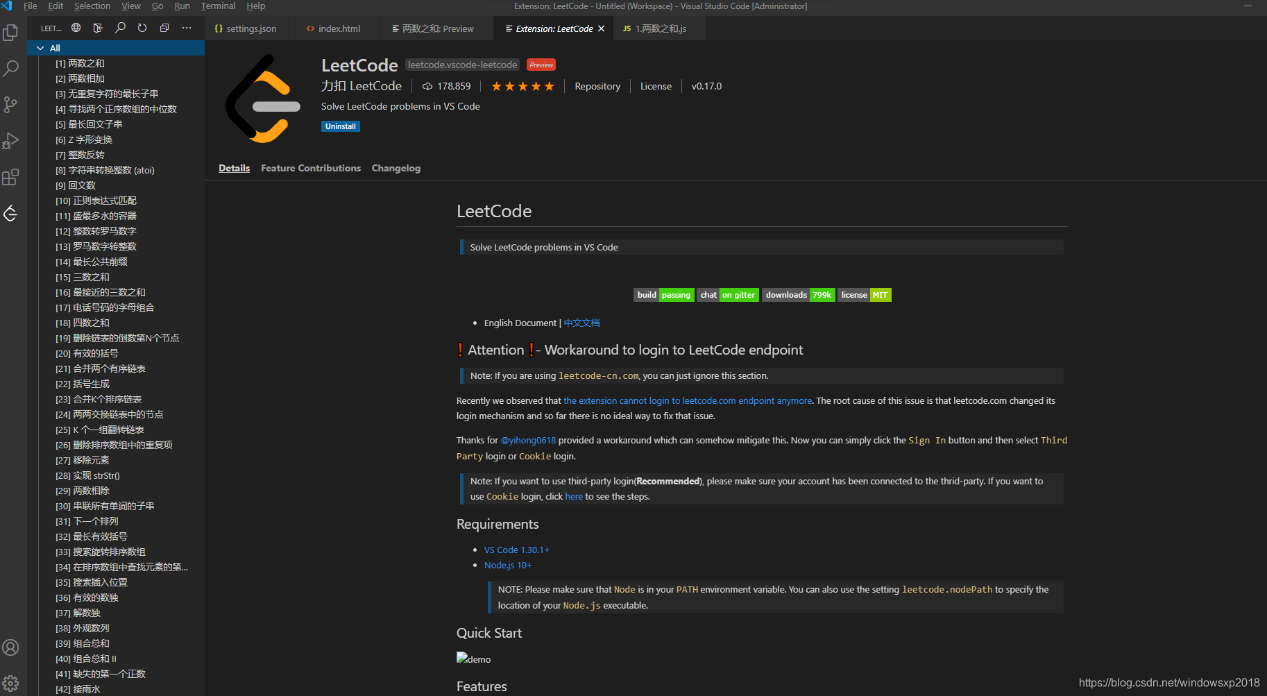Screen dimensions: 1267x696
Task: Open the Edit menu
Action: 55,6
